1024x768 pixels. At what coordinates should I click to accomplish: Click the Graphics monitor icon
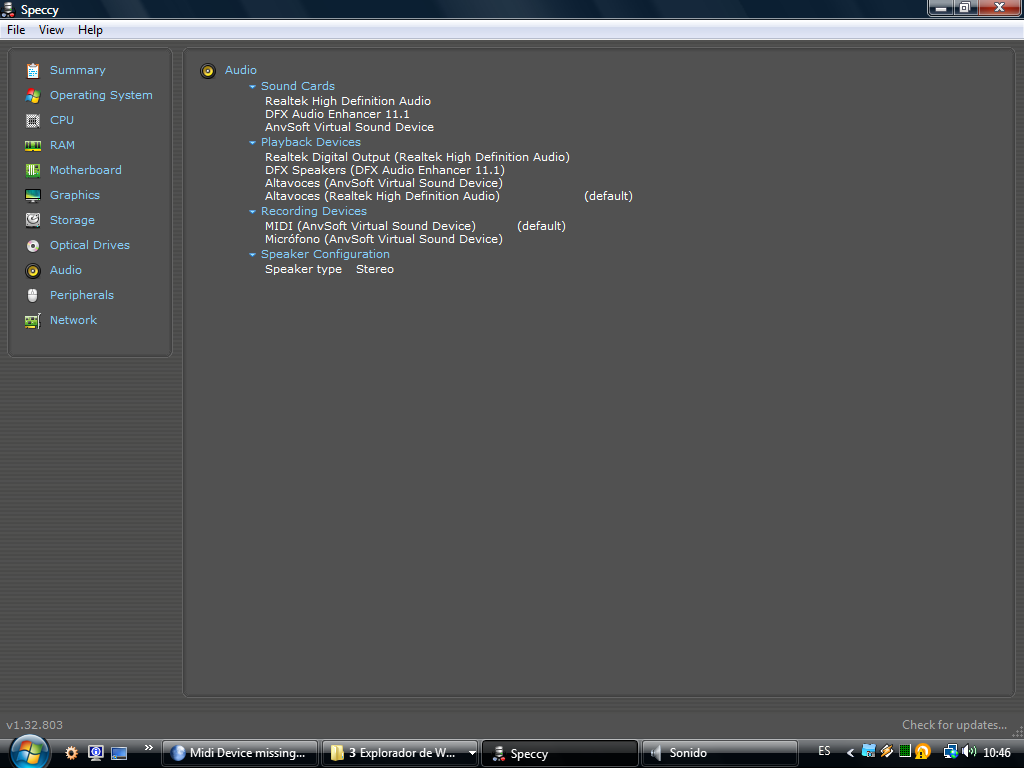[x=33, y=195]
